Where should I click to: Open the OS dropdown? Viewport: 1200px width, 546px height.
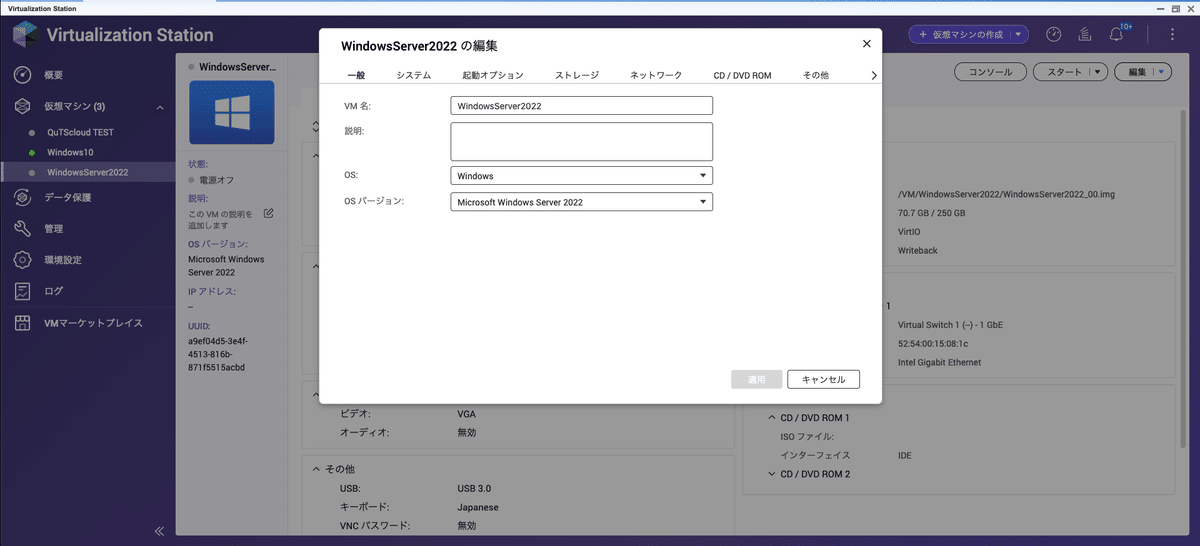coord(582,176)
